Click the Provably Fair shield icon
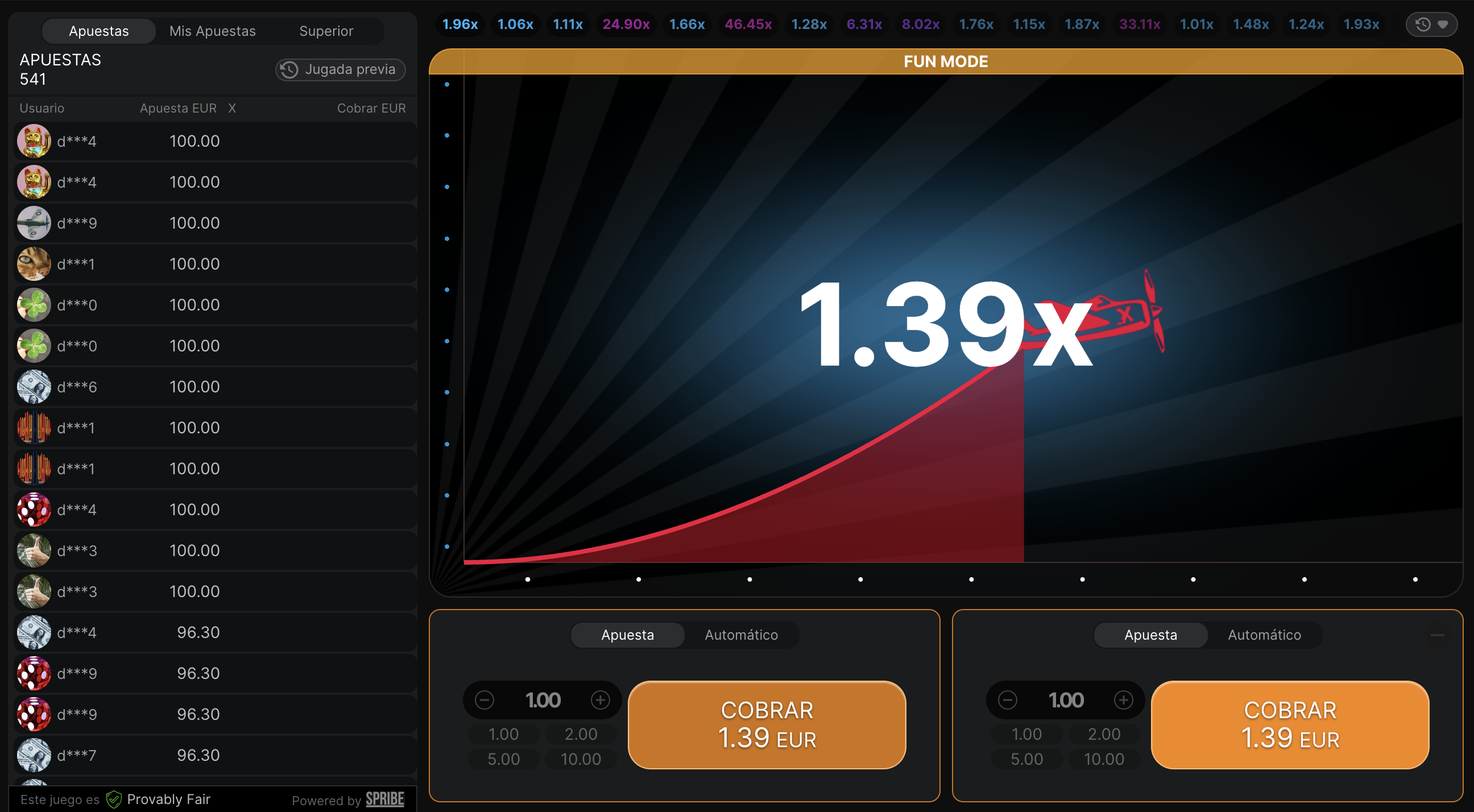Screen dimensions: 1474x812 pos(114,799)
